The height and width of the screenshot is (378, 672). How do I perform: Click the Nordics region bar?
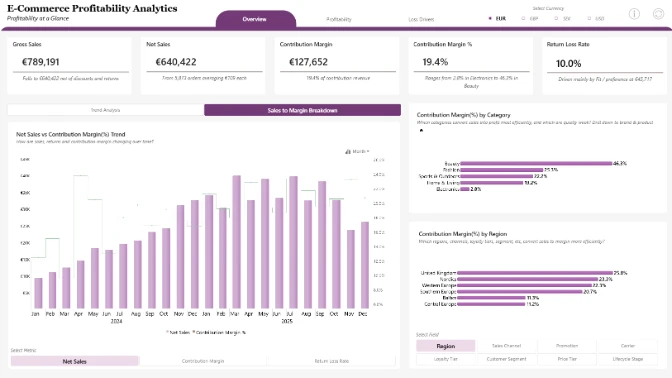pyautogui.click(x=527, y=279)
